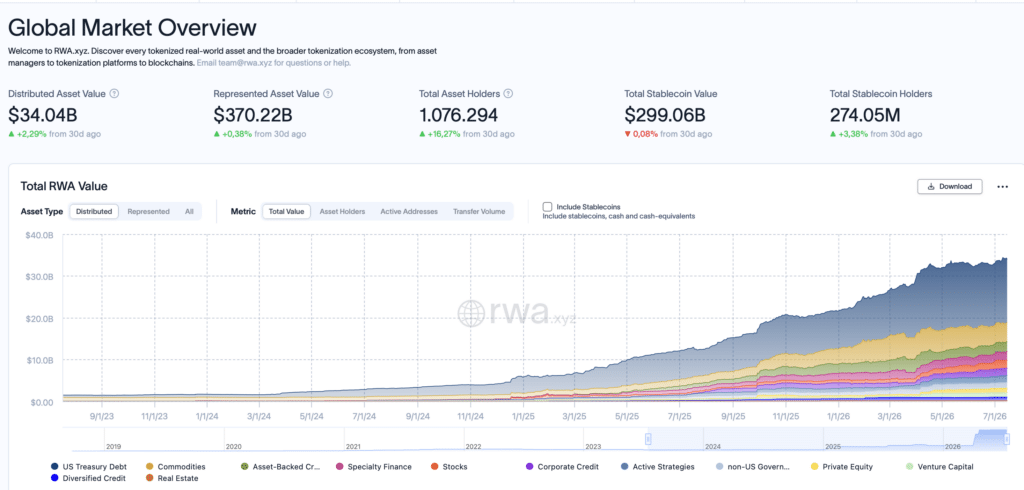Click left handle of time range slider
Image resolution: width=1024 pixels, height=490 pixels.
tap(648, 439)
